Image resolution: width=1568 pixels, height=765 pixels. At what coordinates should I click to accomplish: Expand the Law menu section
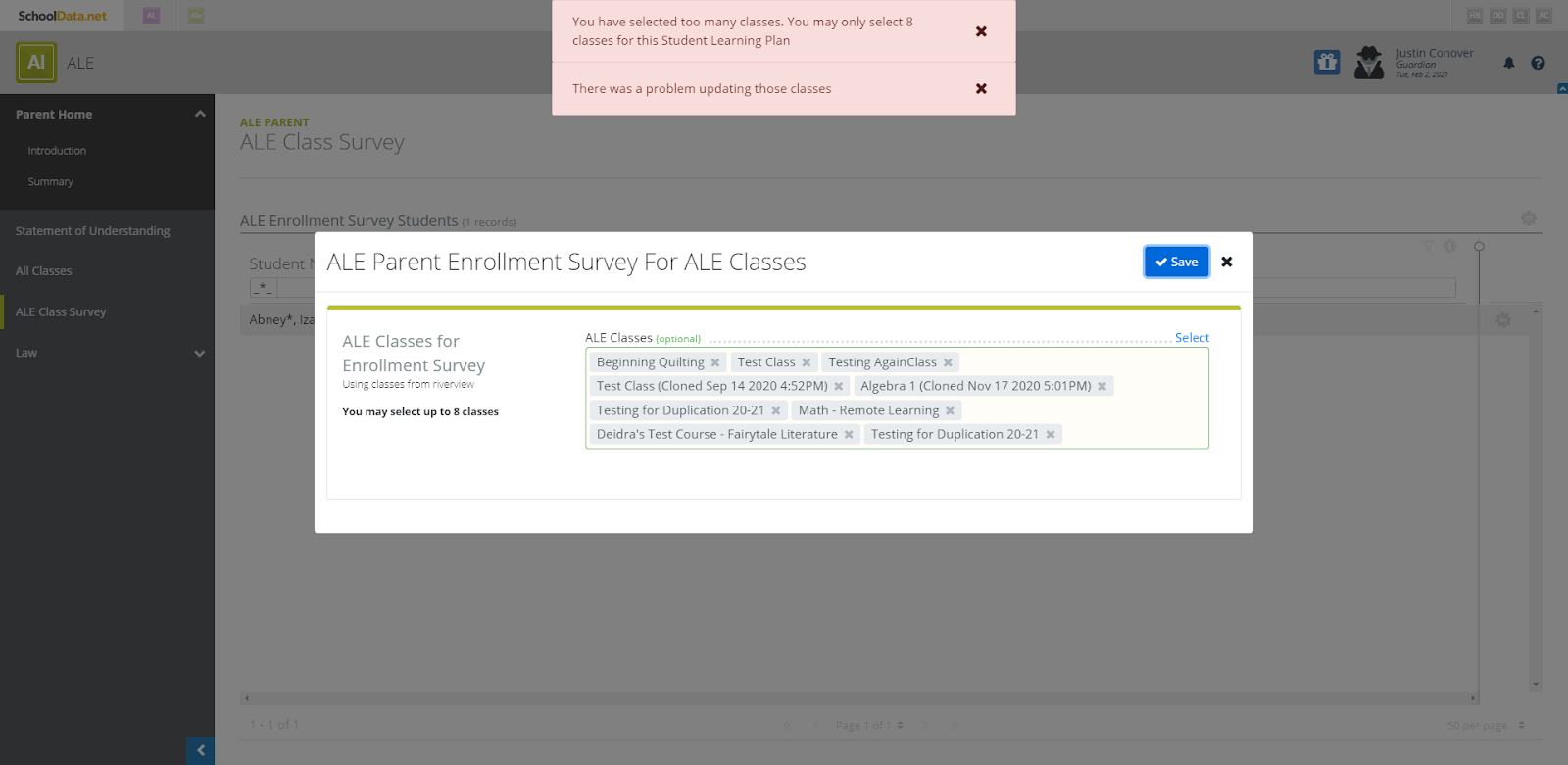tap(200, 353)
